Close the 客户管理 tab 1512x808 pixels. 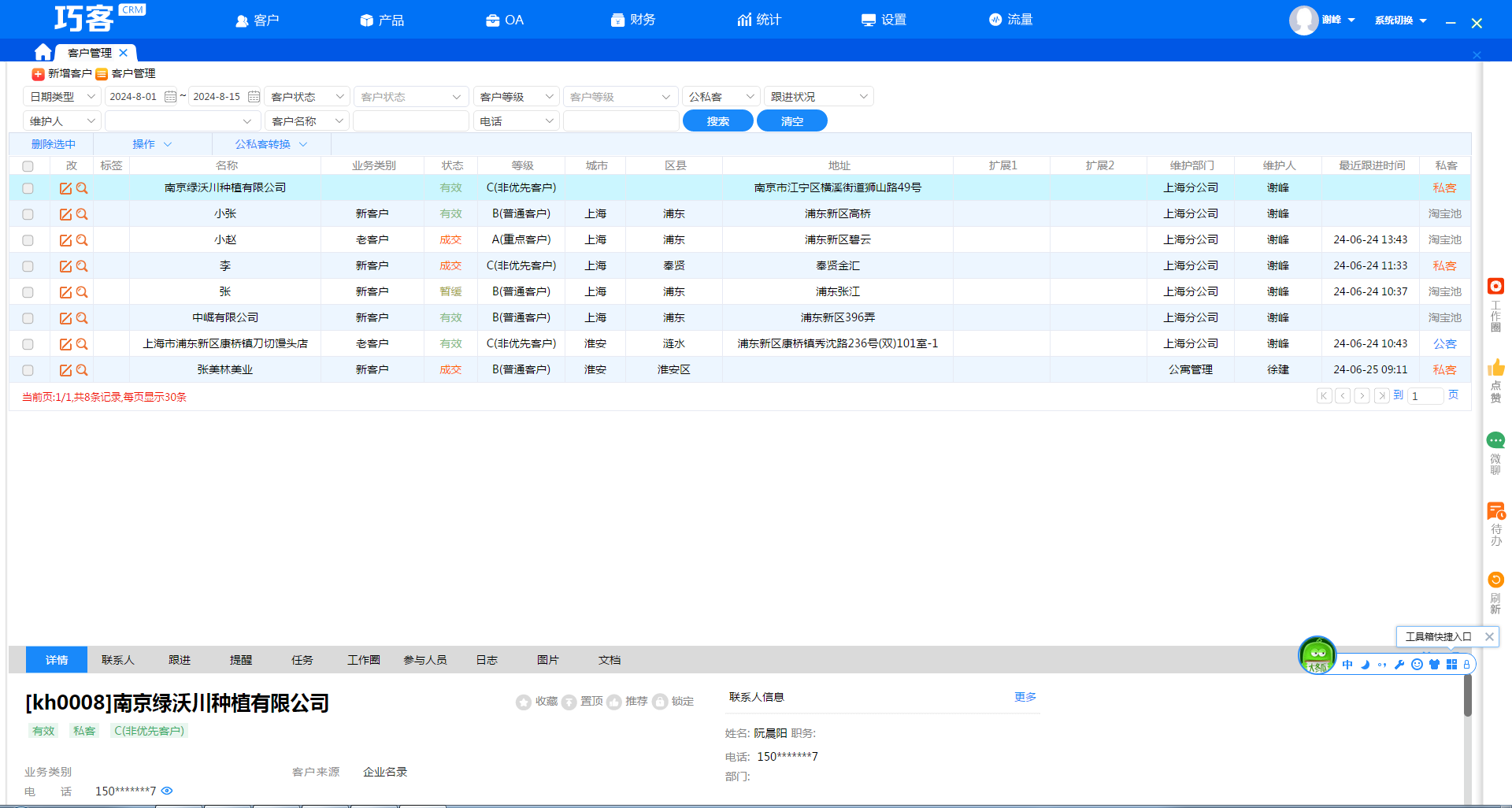coord(124,53)
